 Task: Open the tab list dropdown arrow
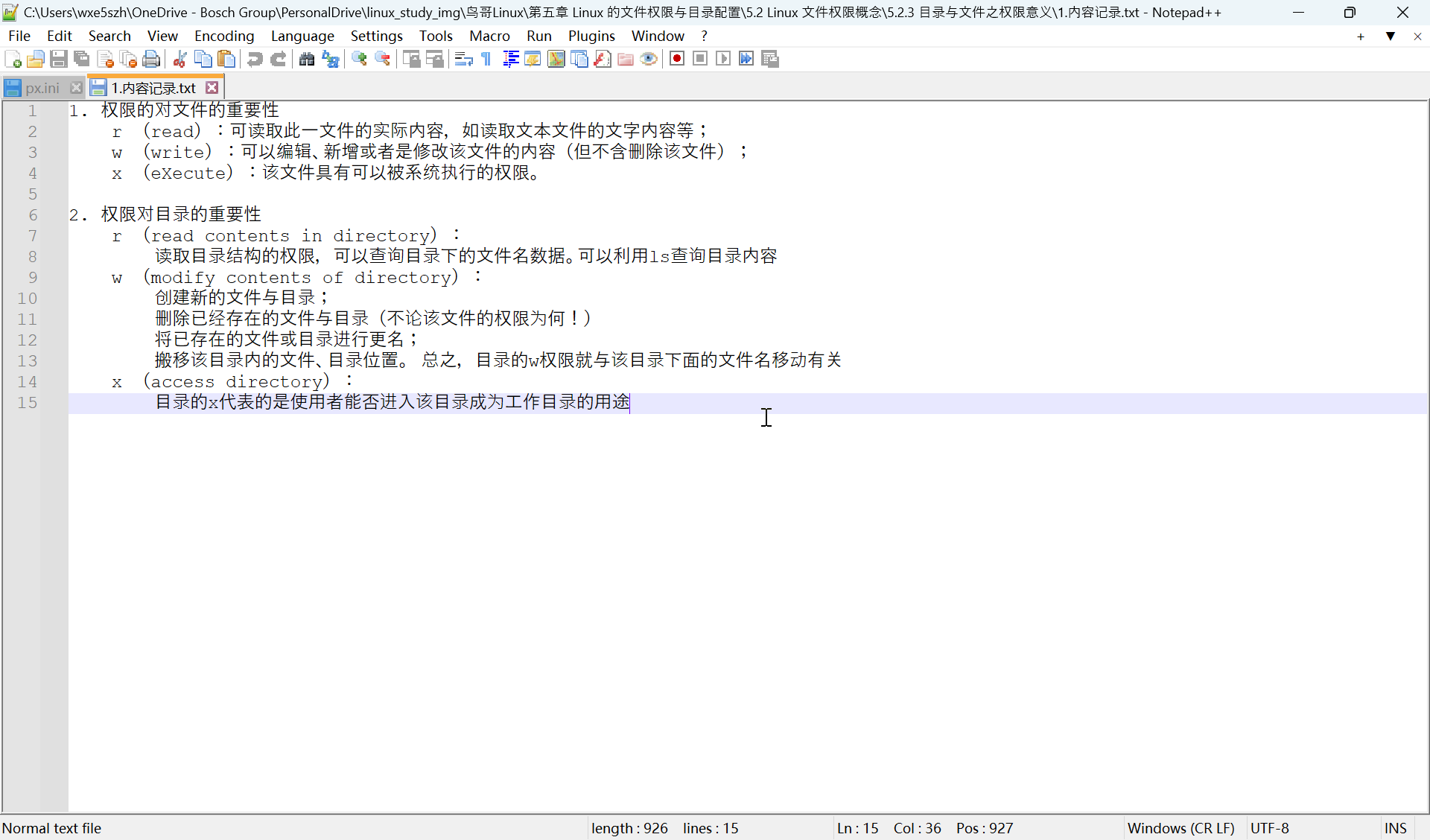pyautogui.click(x=1390, y=36)
